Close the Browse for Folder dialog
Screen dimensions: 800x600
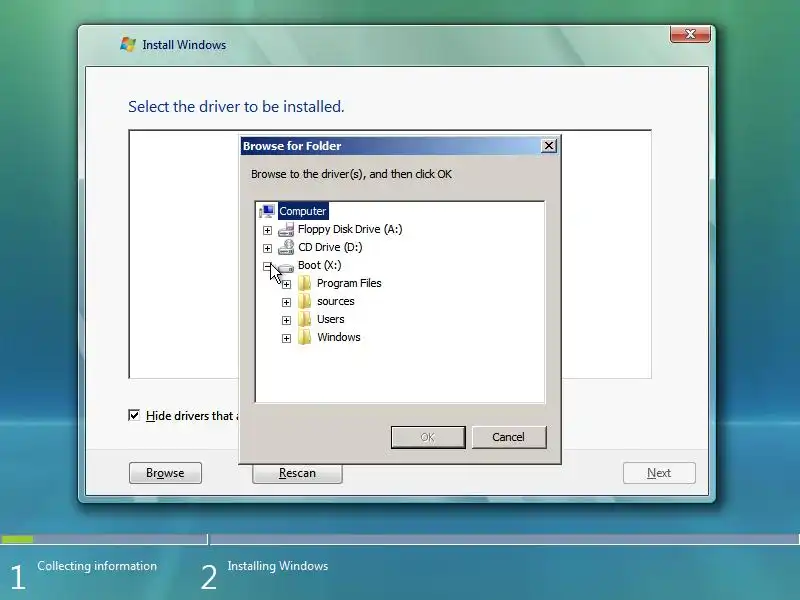tap(548, 146)
